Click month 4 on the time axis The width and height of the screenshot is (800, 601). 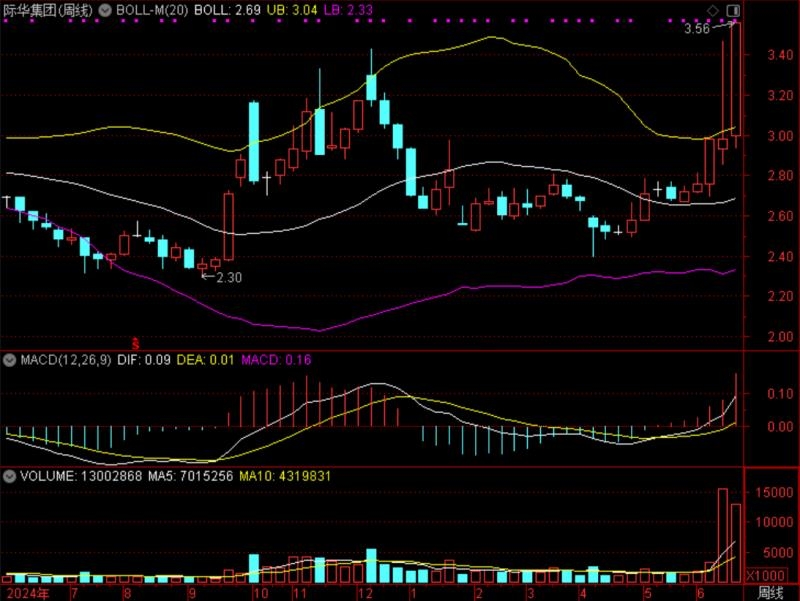[x=583, y=593]
